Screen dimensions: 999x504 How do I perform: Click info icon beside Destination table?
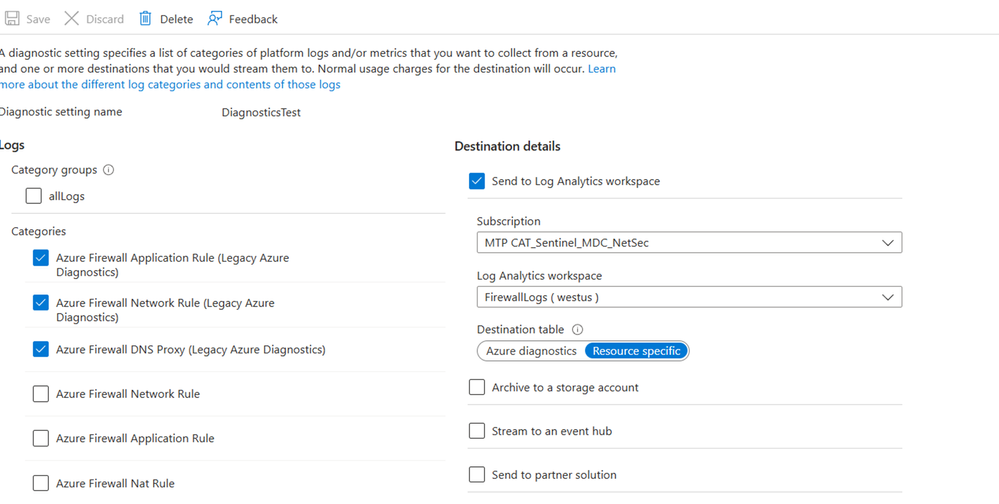[578, 330]
